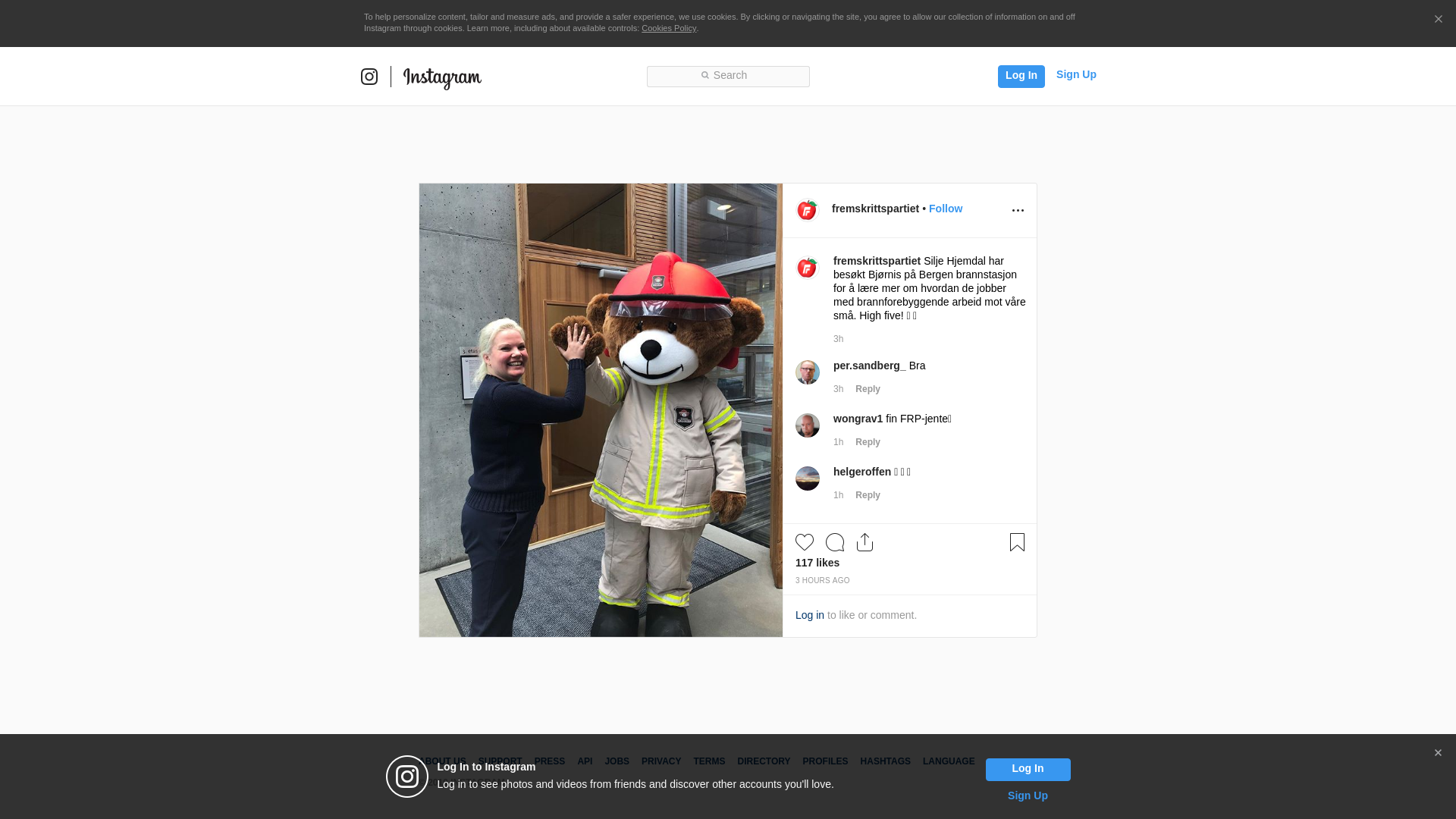Reply to helgeroffen comment
Image resolution: width=1456 pixels, height=819 pixels.
[868, 495]
